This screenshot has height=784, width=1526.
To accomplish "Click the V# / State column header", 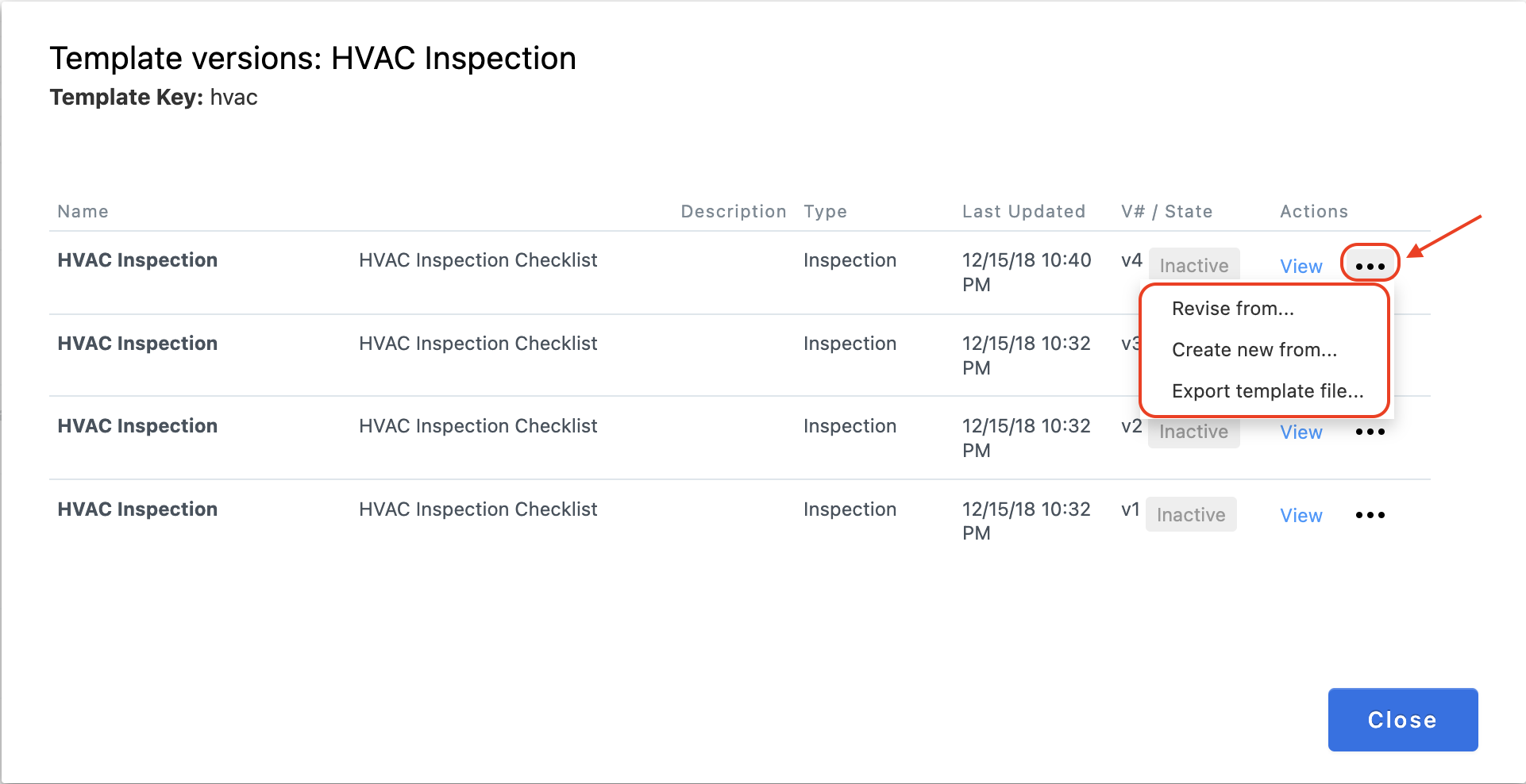I will click(x=1166, y=211).
